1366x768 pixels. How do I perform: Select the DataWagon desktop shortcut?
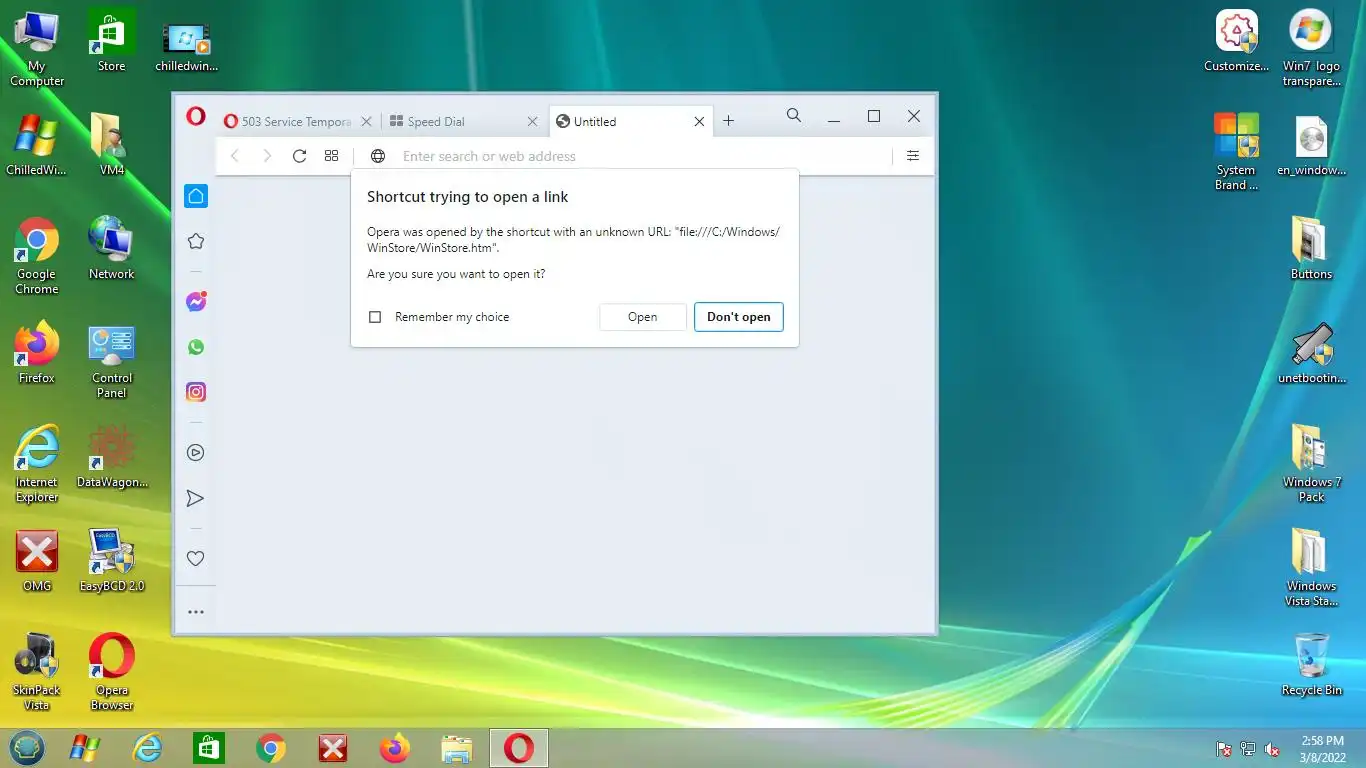pos(112,456)
